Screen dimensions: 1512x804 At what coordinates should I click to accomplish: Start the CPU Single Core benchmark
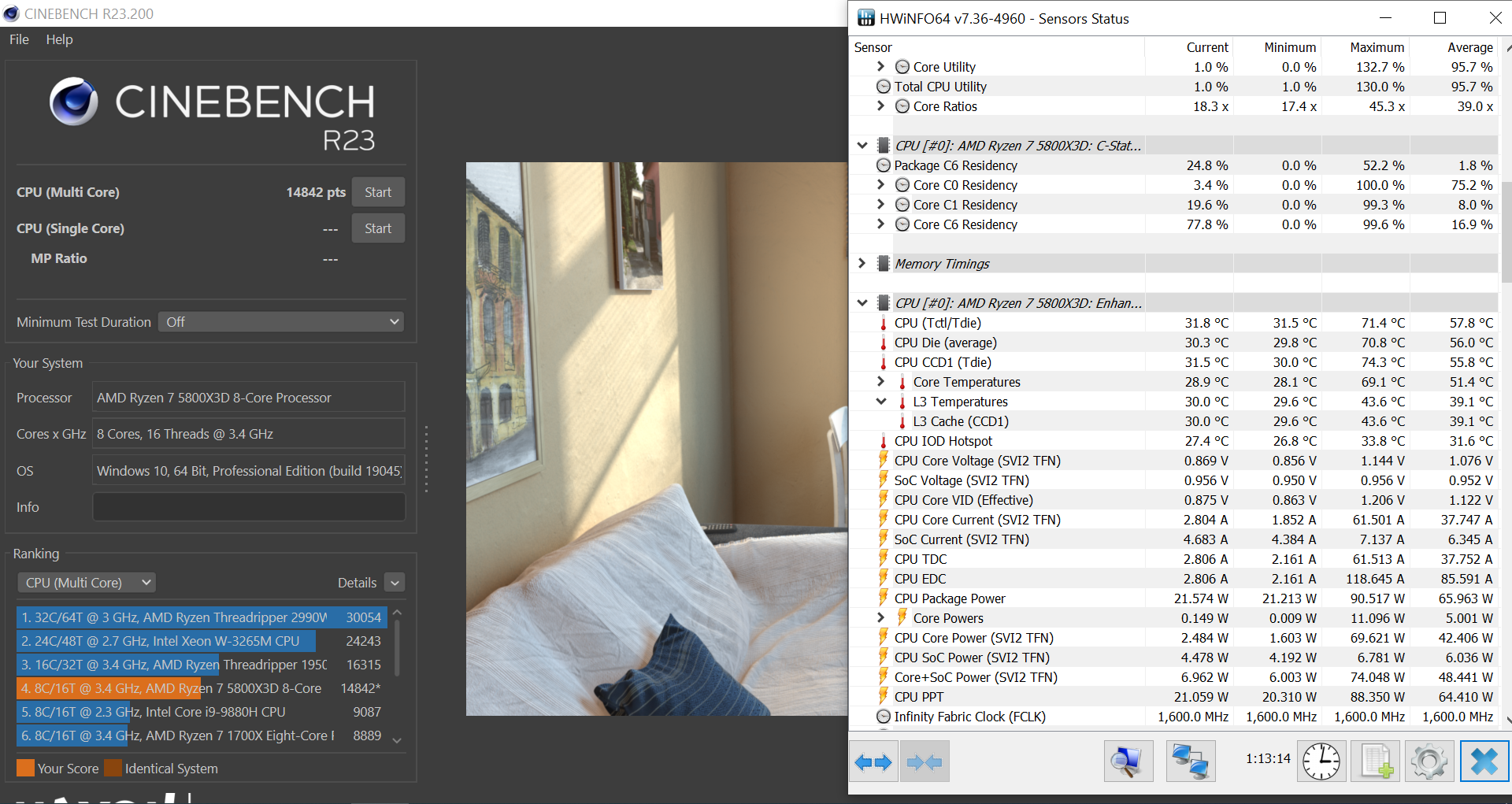378,228
